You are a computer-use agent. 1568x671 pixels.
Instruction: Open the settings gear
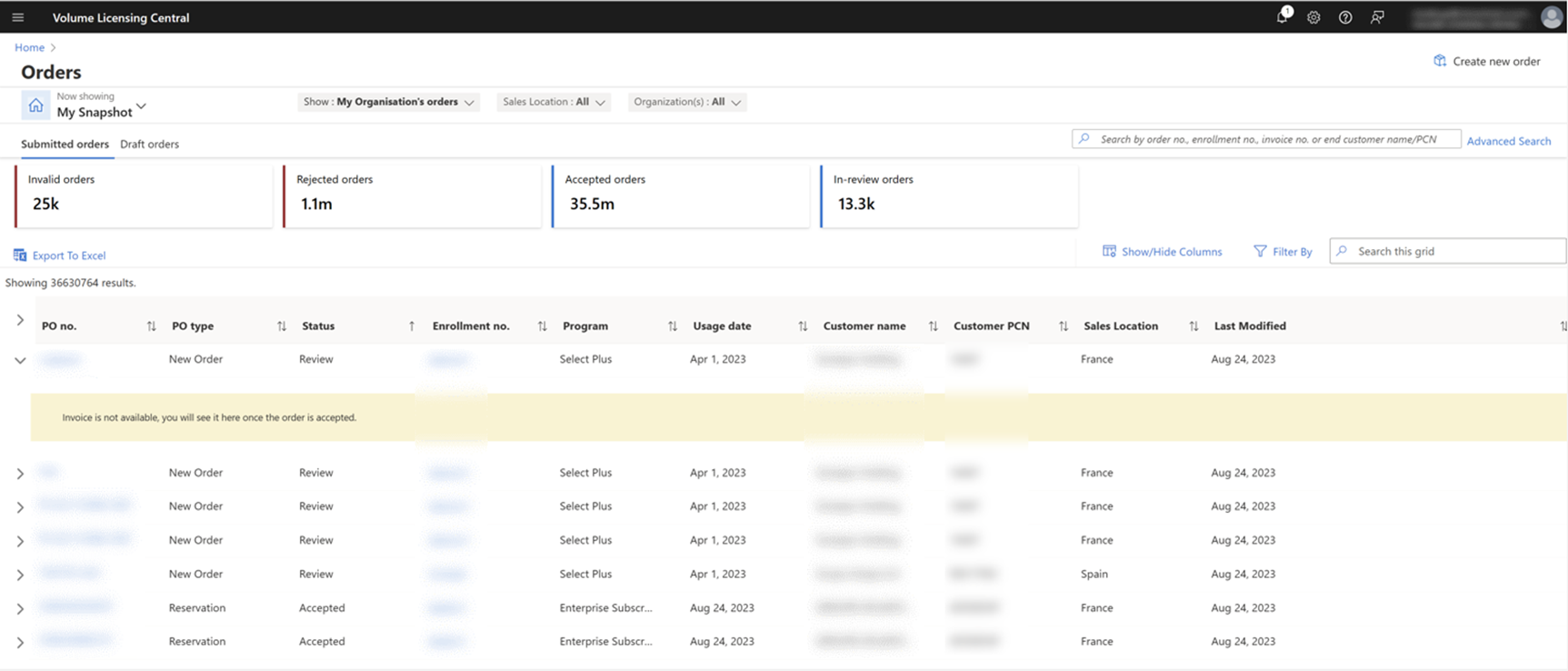(1313, 17)
